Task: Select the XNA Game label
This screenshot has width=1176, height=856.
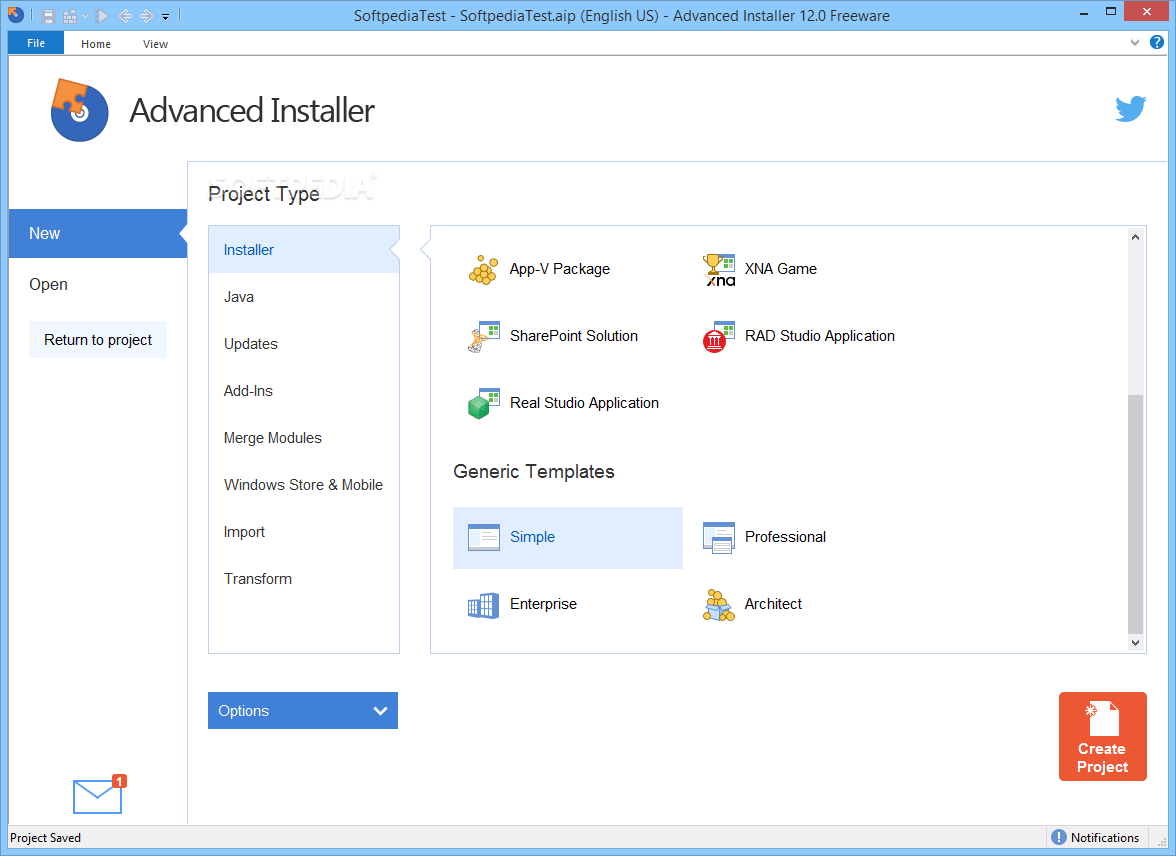Action: pos(781,269)
